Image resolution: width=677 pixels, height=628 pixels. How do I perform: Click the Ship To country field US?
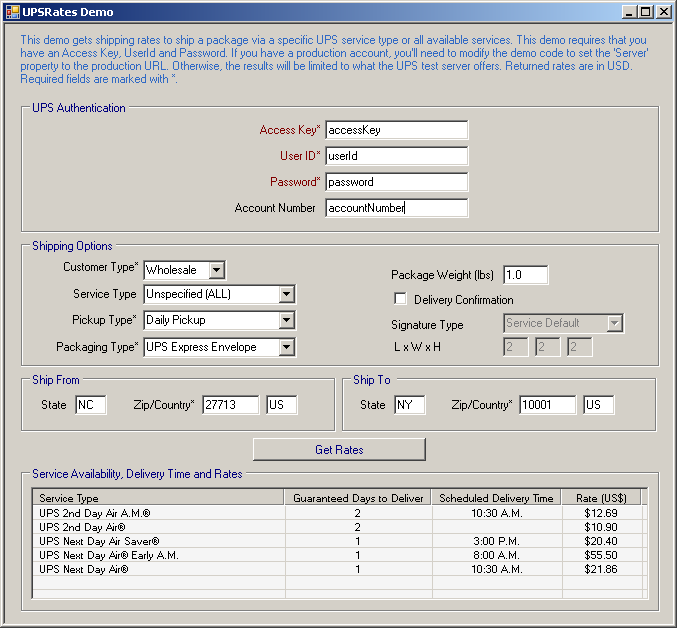tap(598, 405)
